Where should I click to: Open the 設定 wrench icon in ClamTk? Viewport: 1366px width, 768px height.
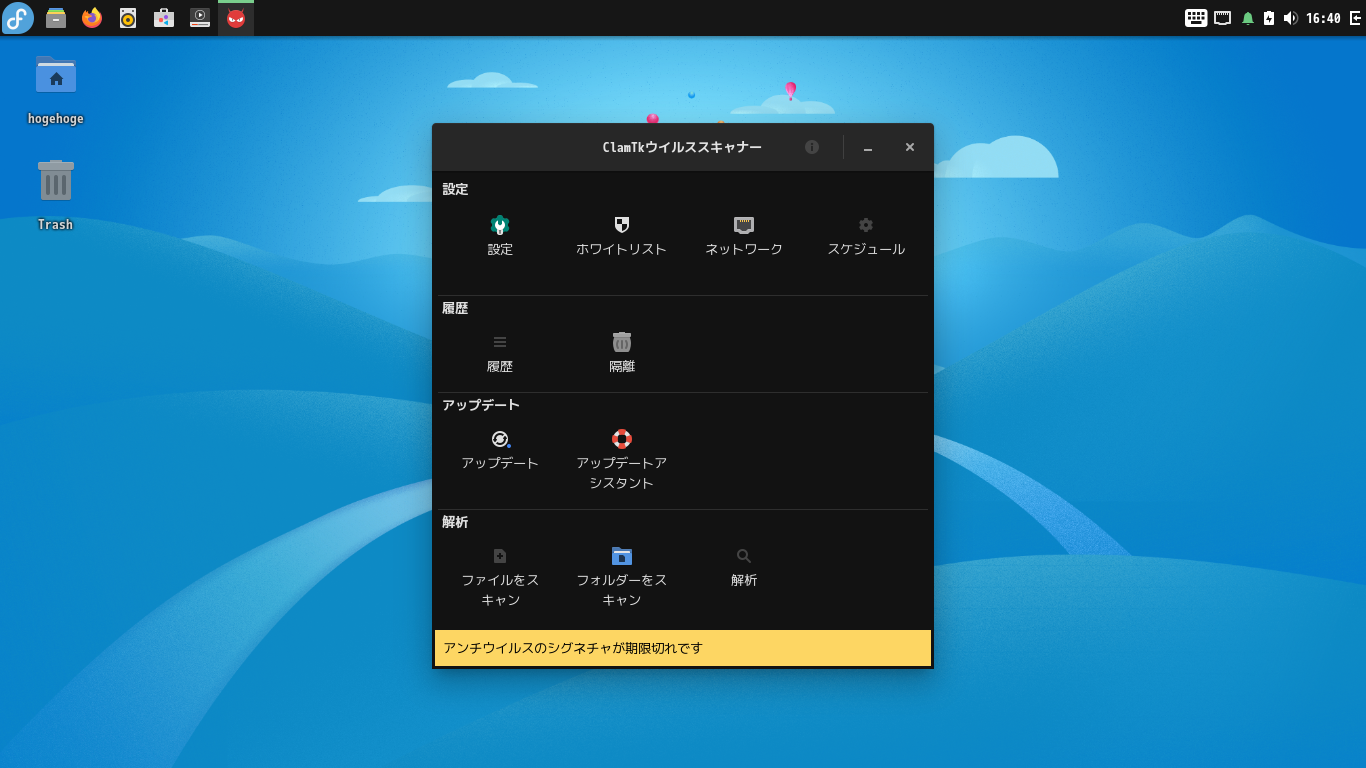500,236
